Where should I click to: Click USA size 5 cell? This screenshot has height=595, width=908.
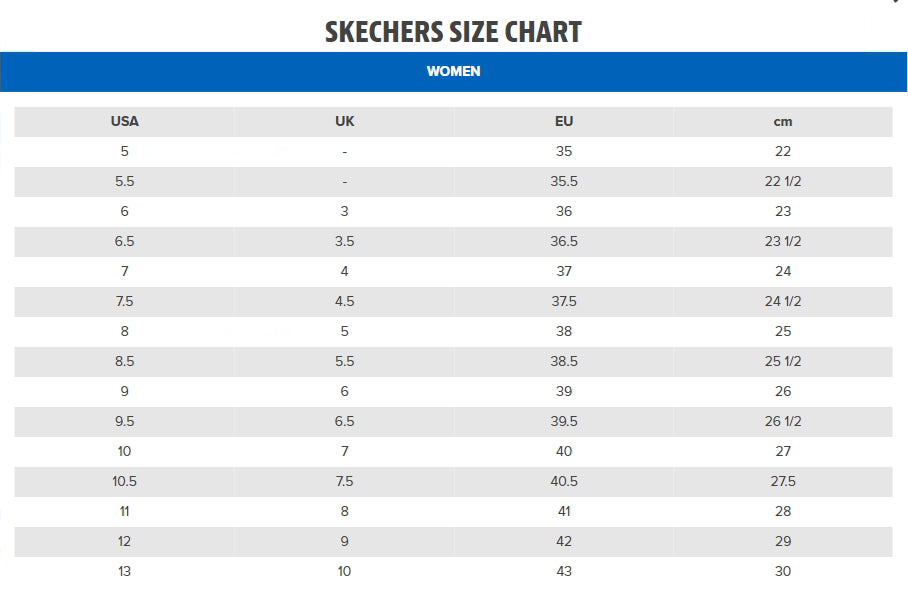(x=124, y=152)
